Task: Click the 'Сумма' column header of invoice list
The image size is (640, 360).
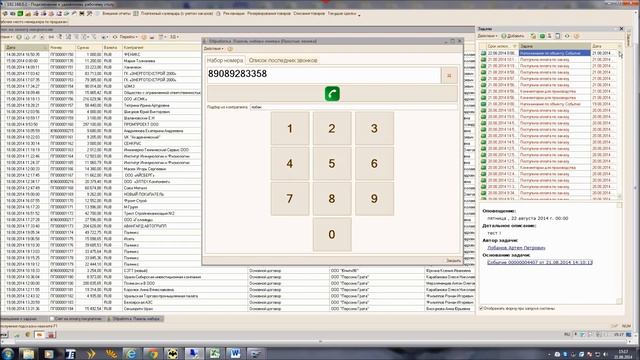Action: (x=88, y=48)
